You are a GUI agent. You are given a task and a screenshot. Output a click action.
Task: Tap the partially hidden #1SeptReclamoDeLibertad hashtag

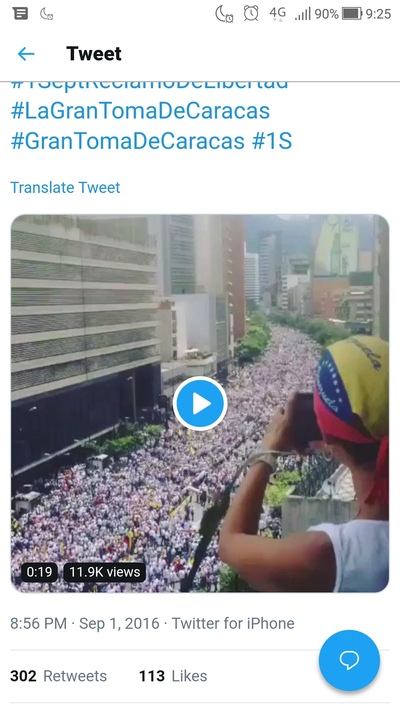(149, 85)
